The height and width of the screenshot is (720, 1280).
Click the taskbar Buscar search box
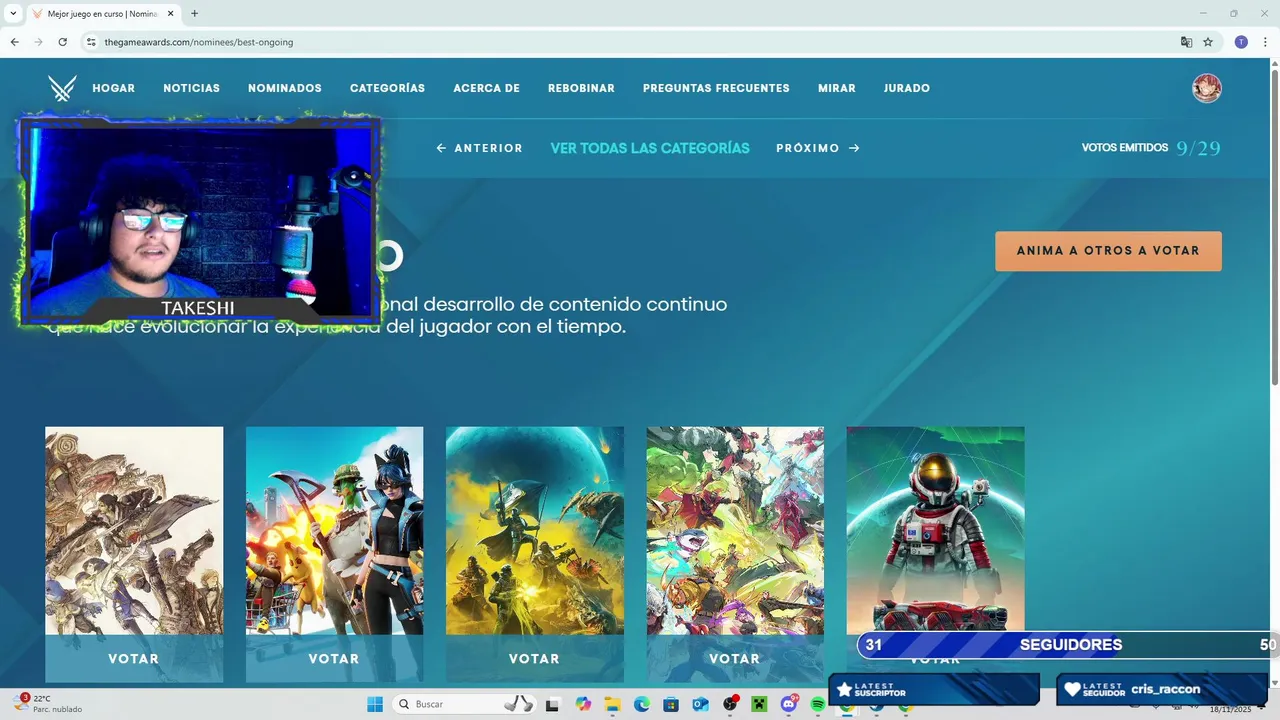coord(465,704)
